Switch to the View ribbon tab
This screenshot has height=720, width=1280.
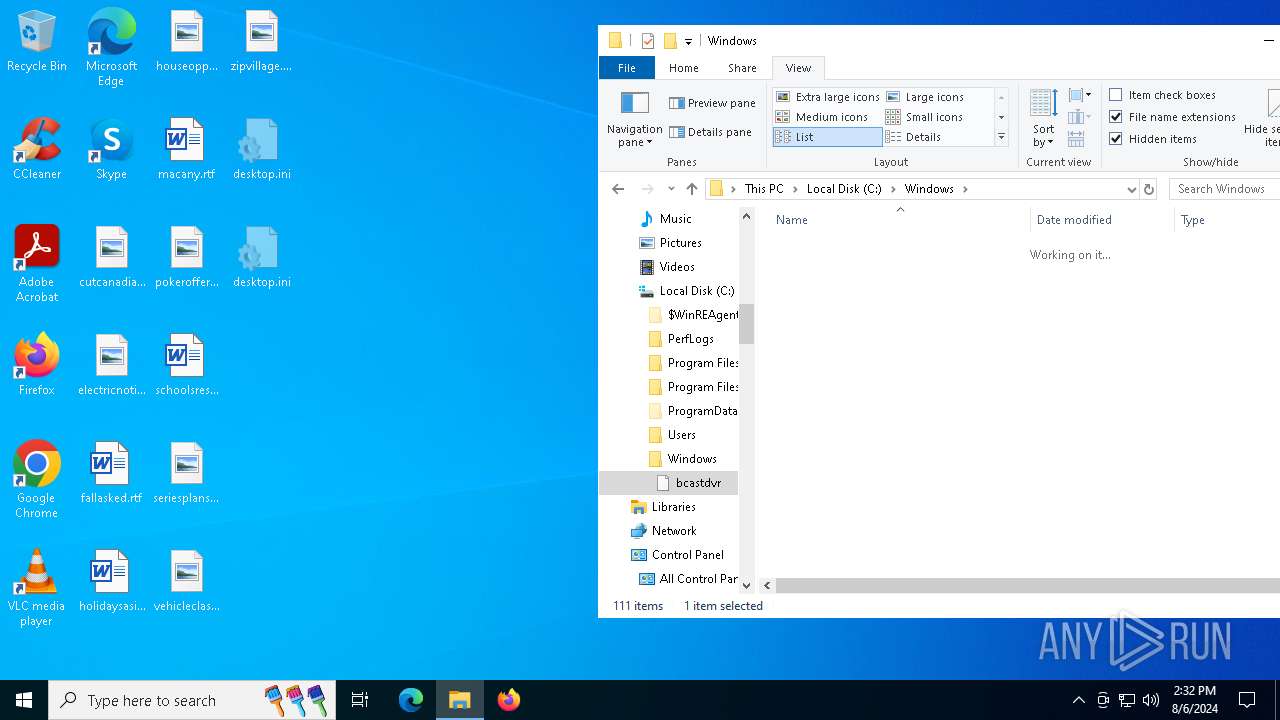[798, 68]
